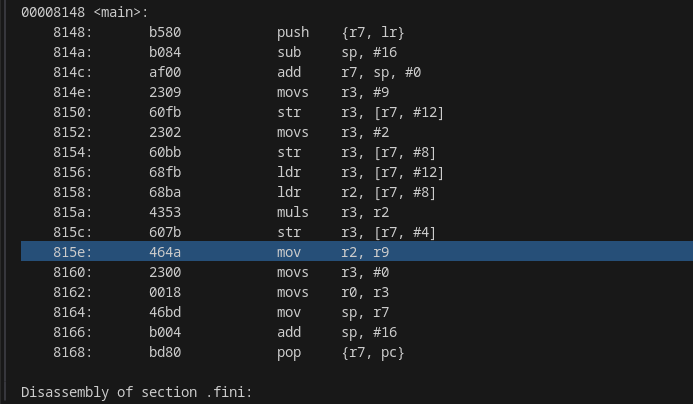Click the 'Disassembly of section .fini:' text
Viewport: 693px width, 404px height.
point(136,392)
